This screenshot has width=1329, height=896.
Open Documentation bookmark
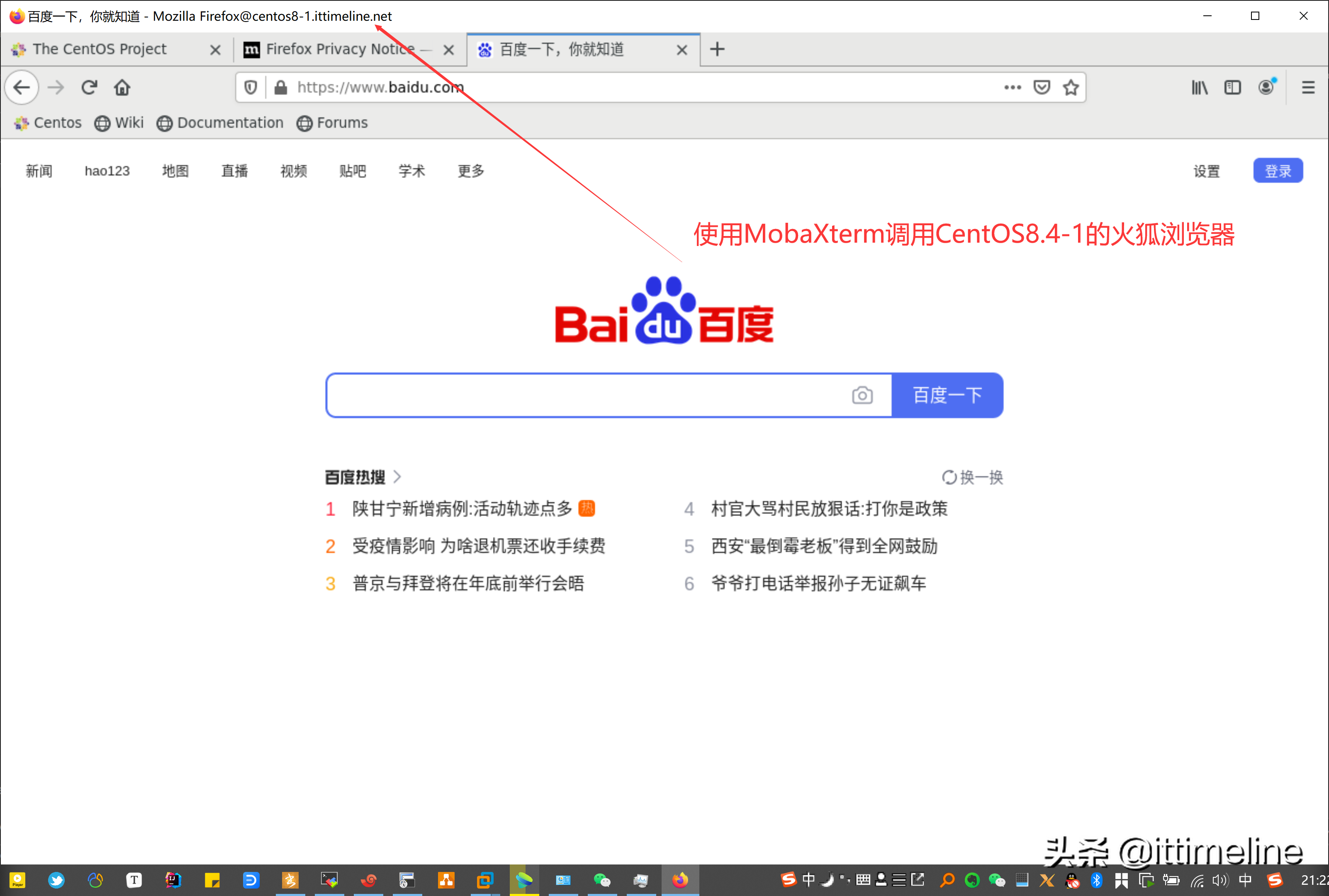pyautogui.click(x=220, y=123)
